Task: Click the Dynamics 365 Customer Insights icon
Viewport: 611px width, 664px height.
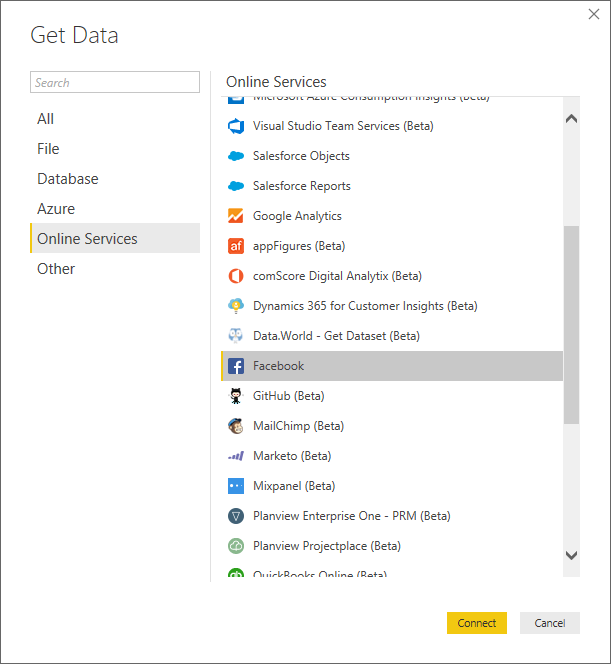Action: point(236,306)
